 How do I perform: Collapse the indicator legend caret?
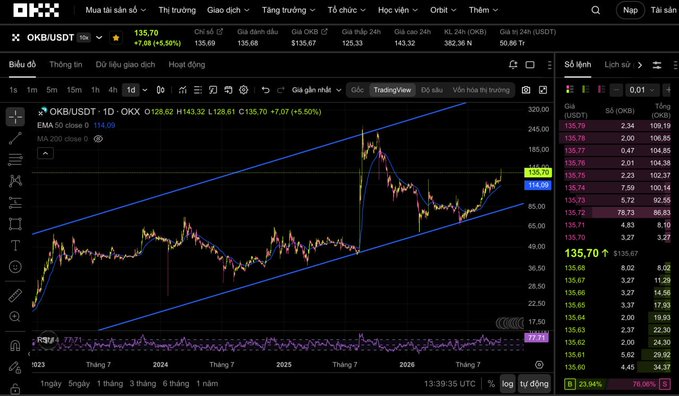(x=45, y=153)
